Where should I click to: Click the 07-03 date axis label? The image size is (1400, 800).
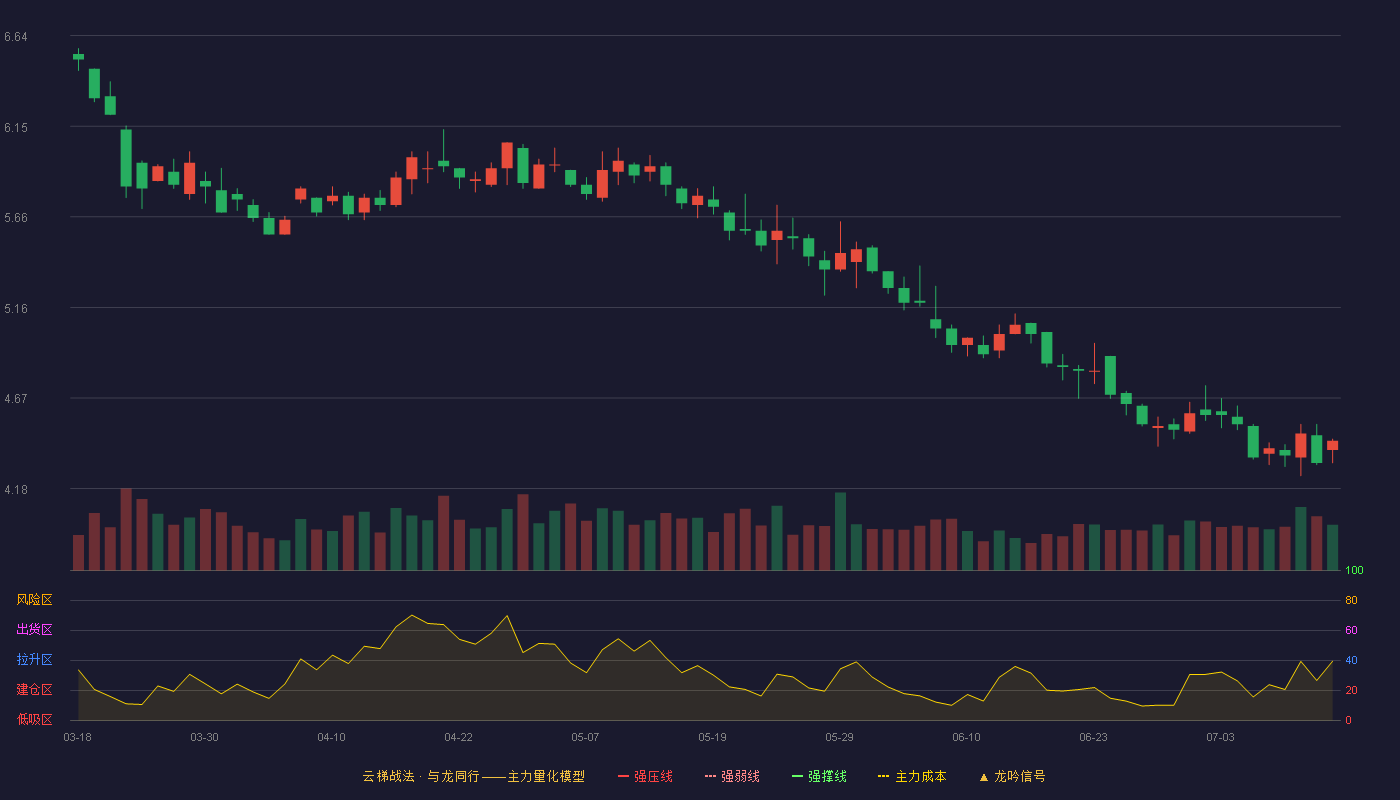(x=1220, y=737)
